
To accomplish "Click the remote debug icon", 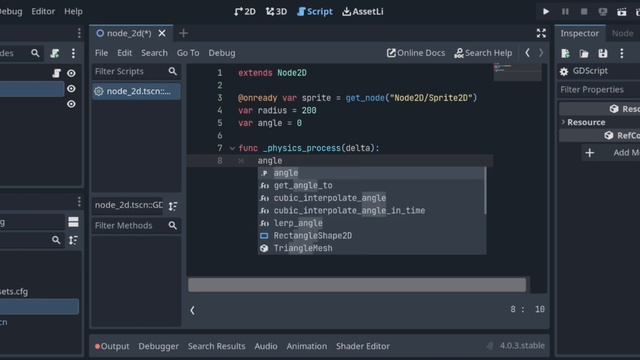I will [603, 11].
